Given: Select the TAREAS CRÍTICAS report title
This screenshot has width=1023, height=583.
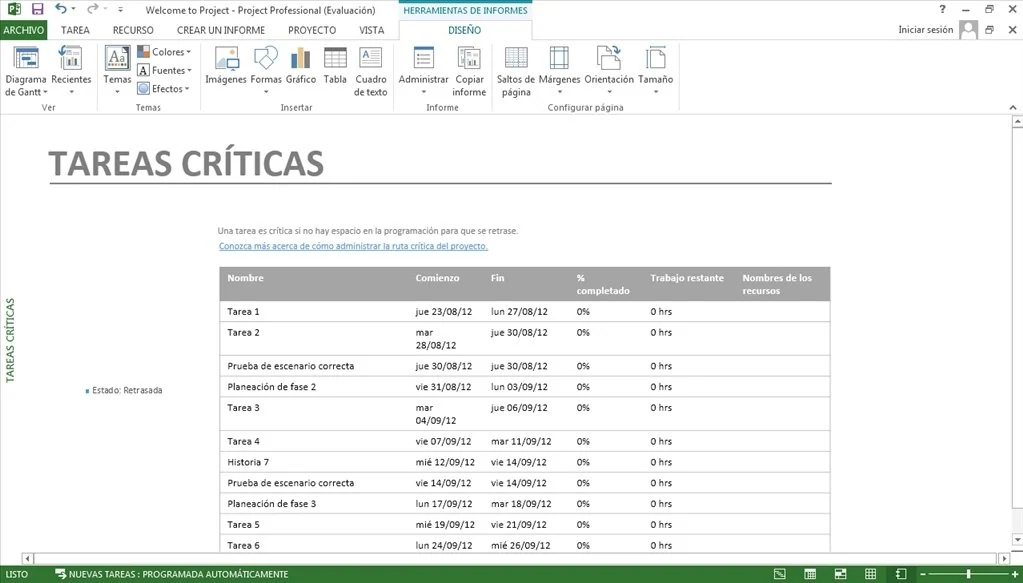Looking at the screenshot, I should pyautogui.click(x=186, y=164).
